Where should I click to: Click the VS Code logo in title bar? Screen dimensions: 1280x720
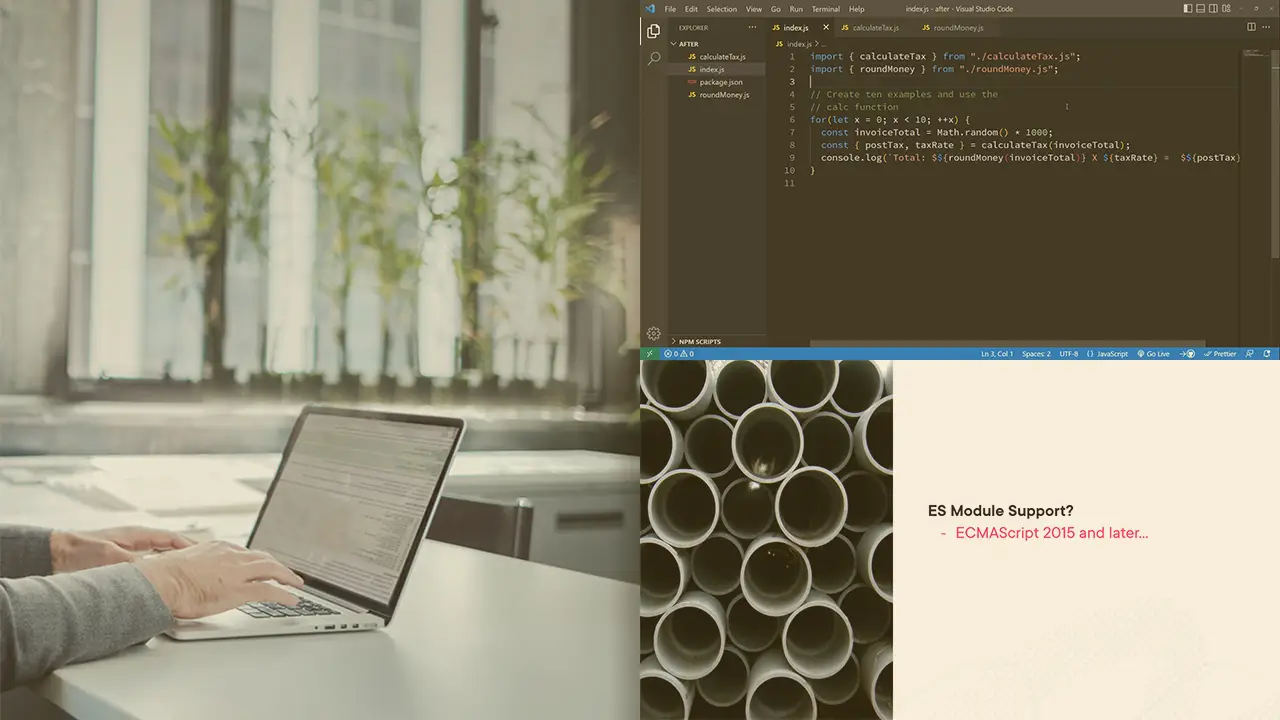[650, 8]
